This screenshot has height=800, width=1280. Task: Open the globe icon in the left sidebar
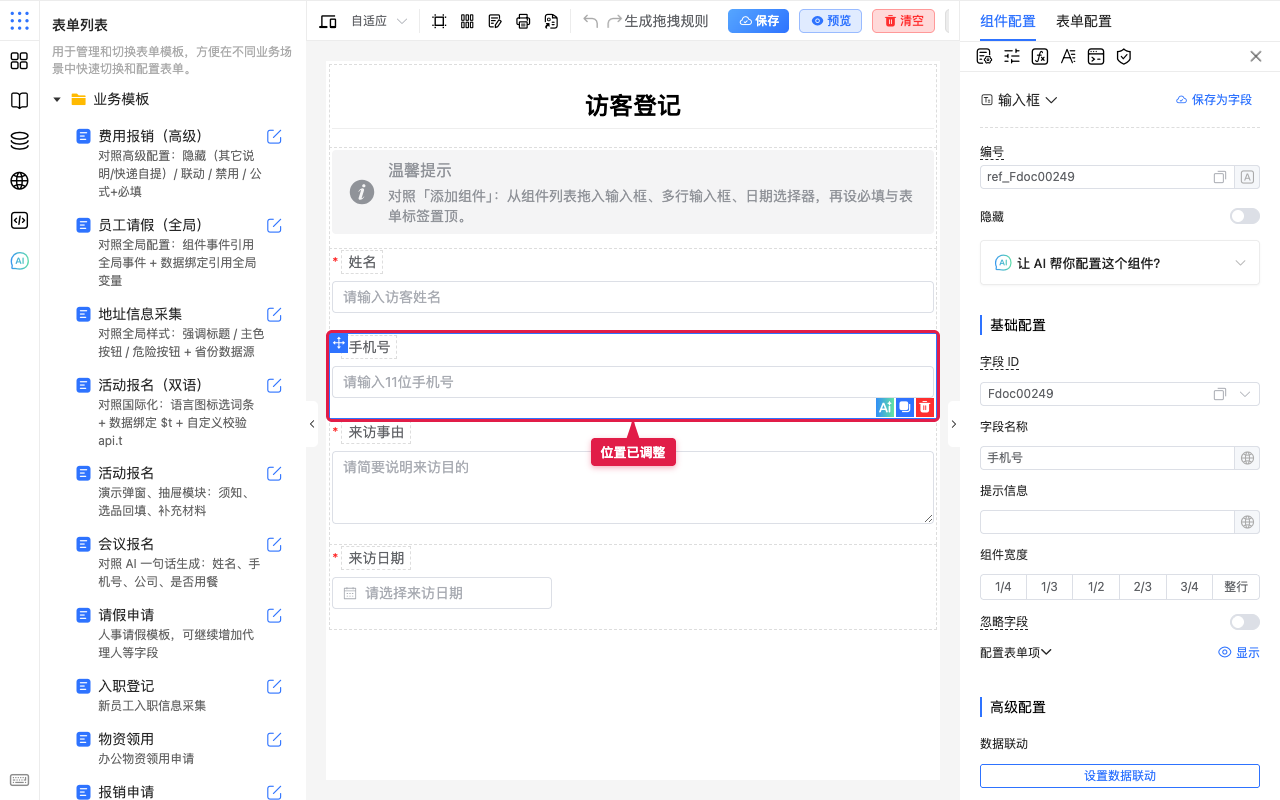coord(19,181)
